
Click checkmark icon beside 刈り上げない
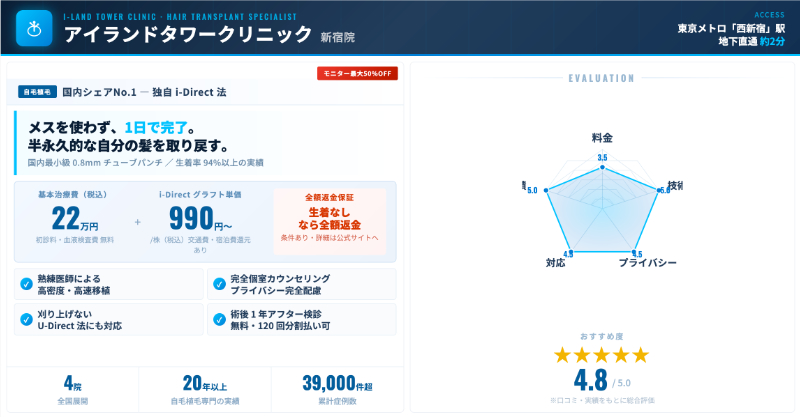pyautogui.click(x=26, y=319)
